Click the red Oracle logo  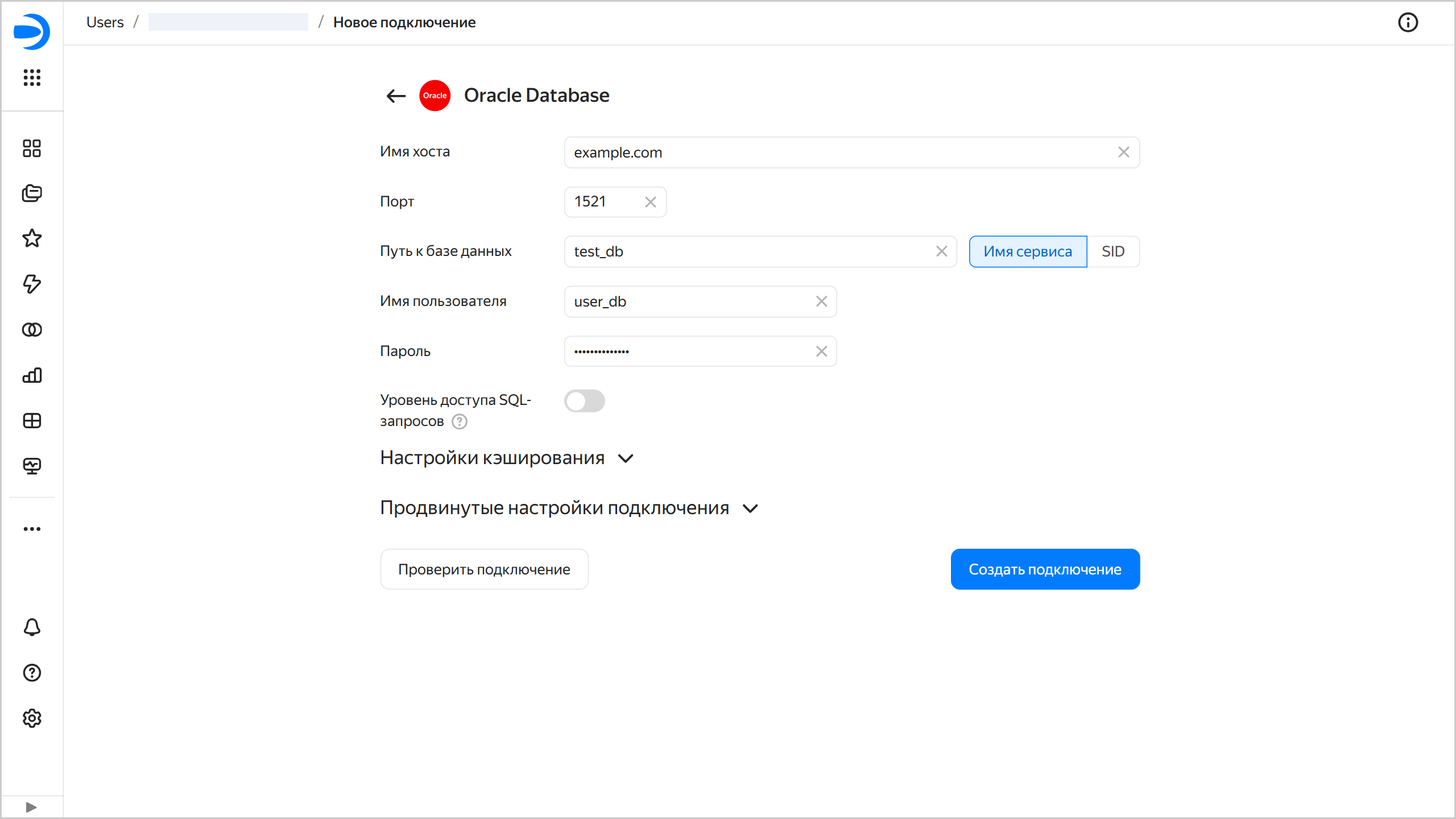tap(435, 96)
